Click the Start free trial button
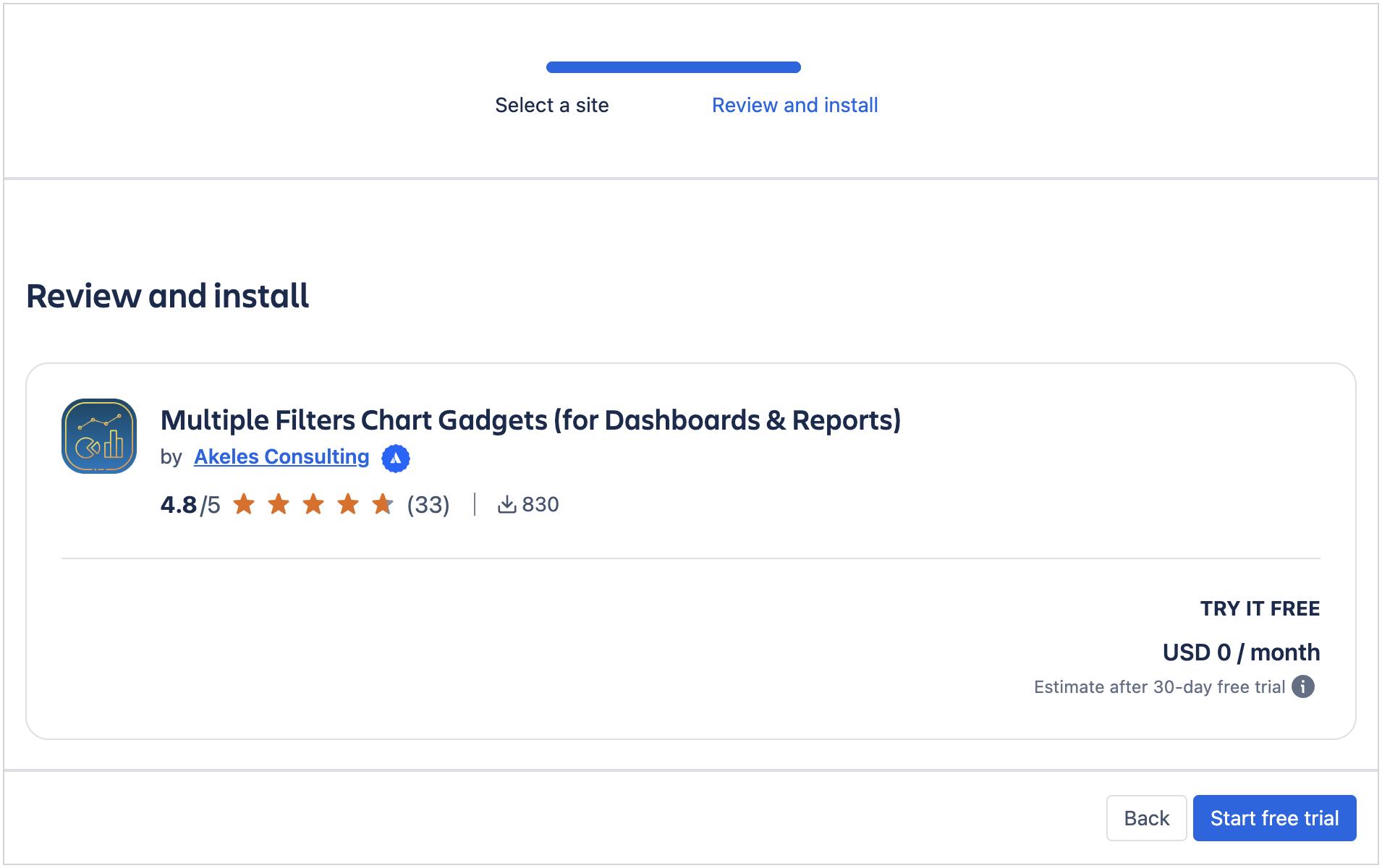 pyautogui.click(x=1274, y=818)
